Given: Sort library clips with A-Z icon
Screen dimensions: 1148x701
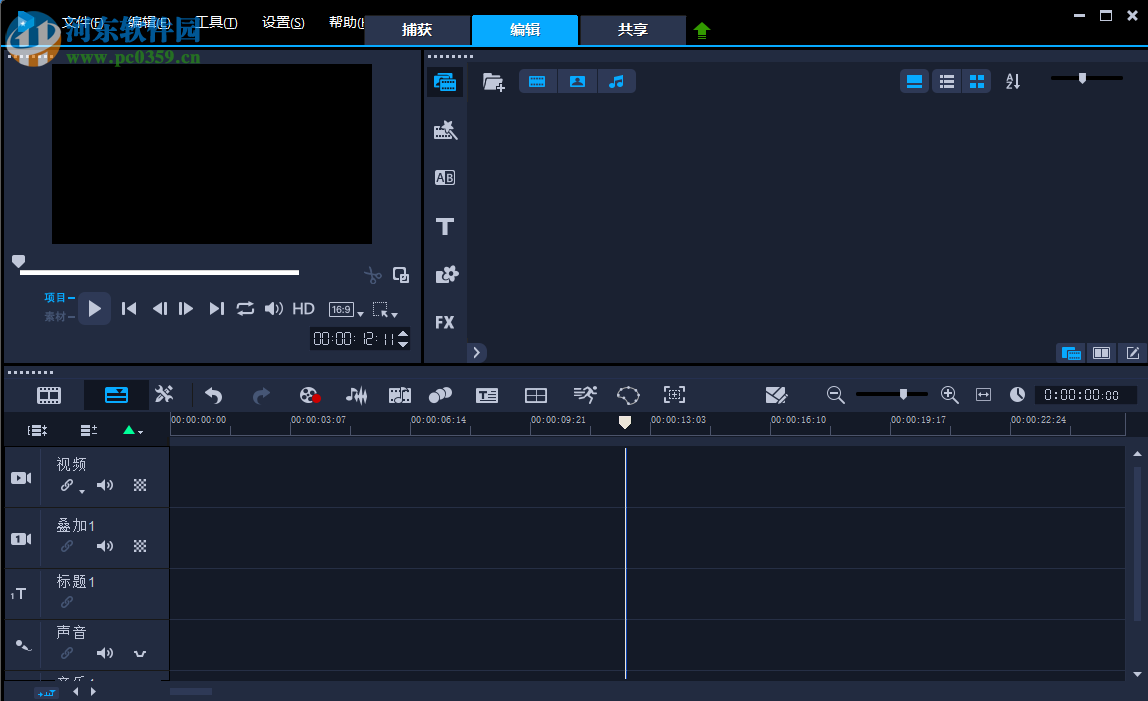Looking at the screenshot, I should [1013, 81].
